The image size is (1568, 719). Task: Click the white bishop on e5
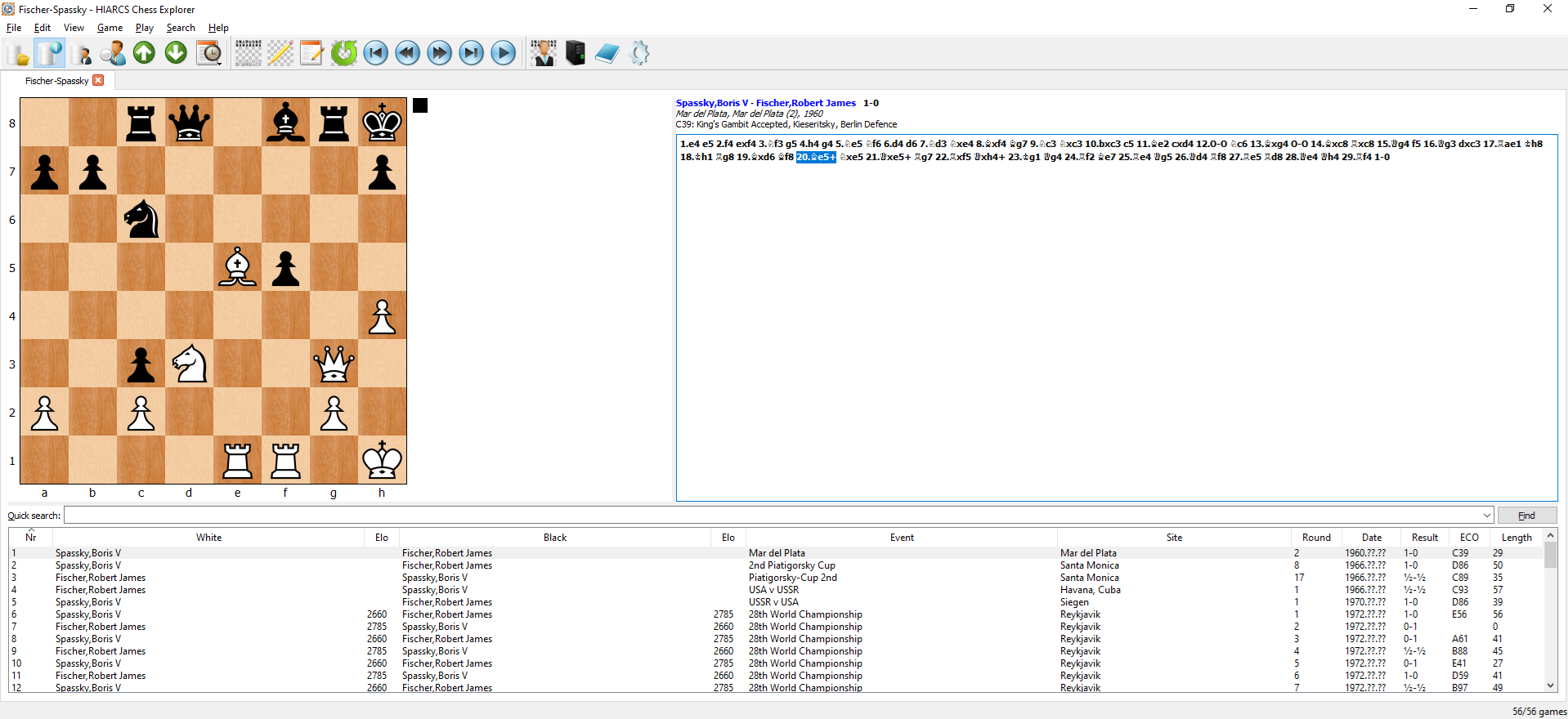coord(237,267)
